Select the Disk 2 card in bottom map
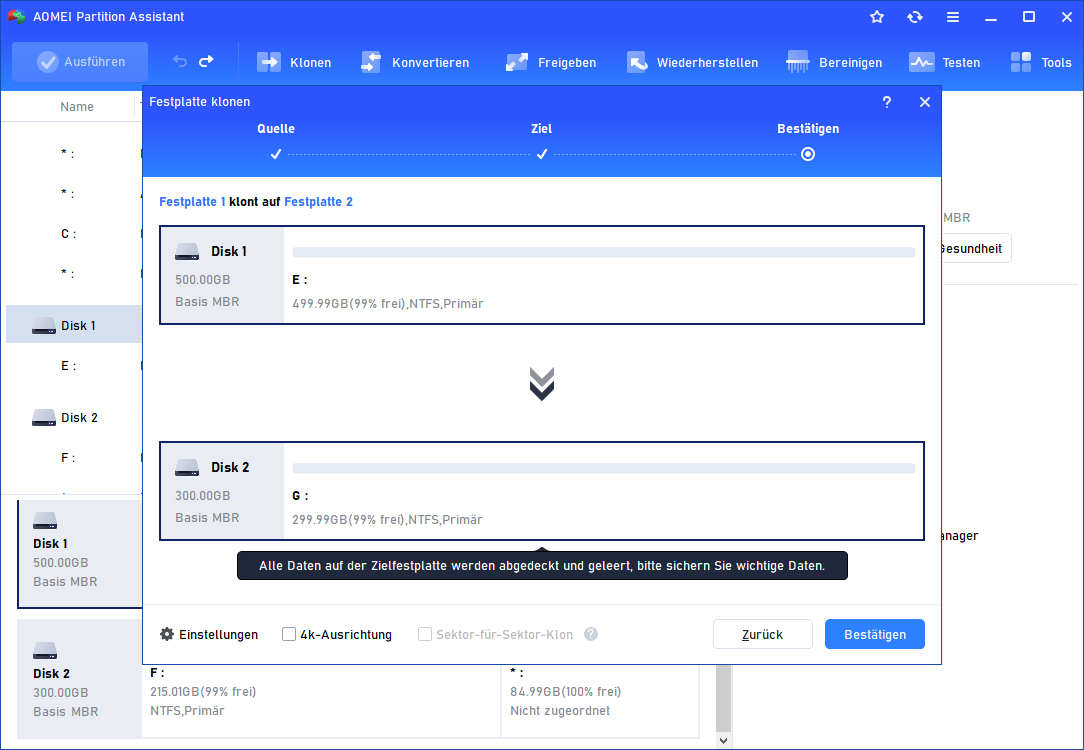Screen dimensions: 1084x750 [x=80, y=679]
